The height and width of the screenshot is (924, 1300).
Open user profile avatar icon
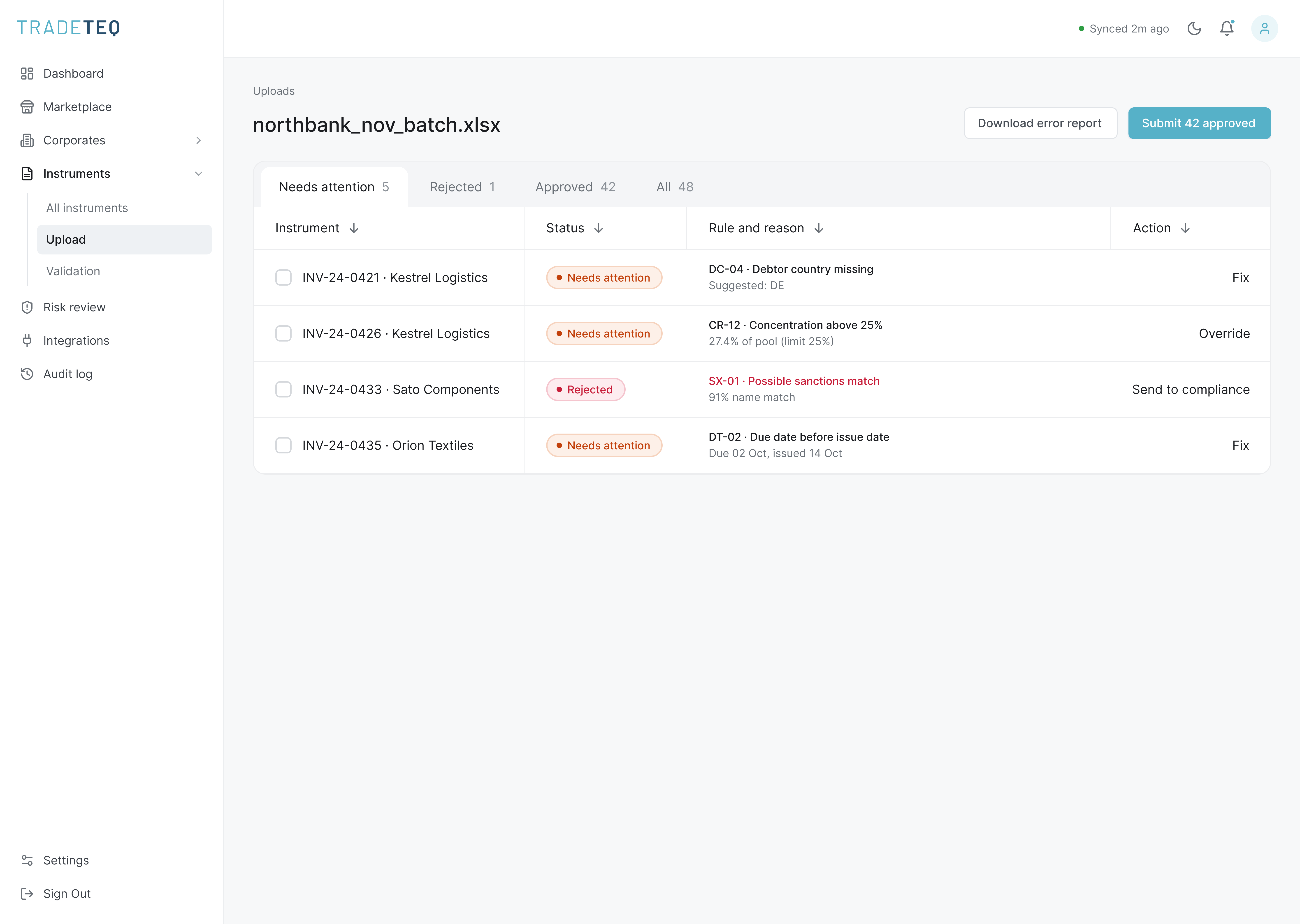pos(1264,28)
